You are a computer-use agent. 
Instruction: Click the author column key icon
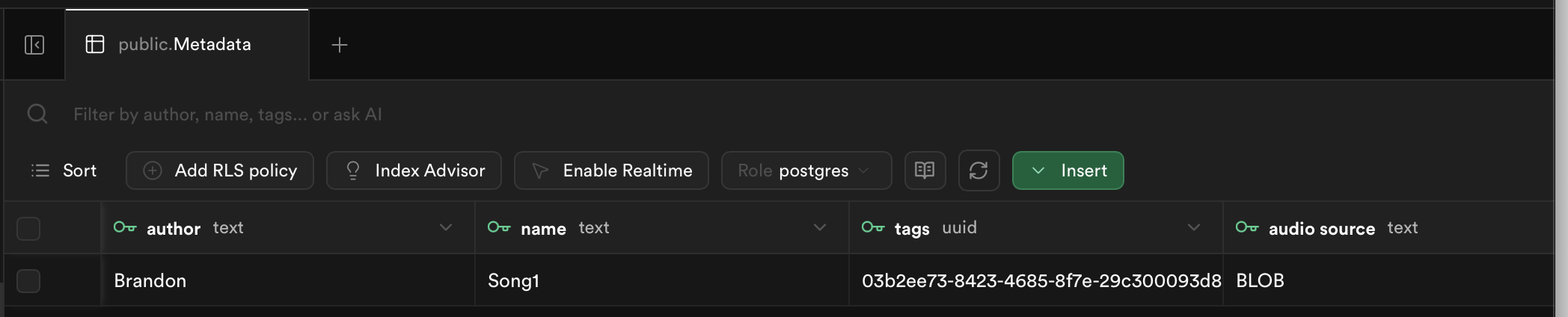(125, 227)
